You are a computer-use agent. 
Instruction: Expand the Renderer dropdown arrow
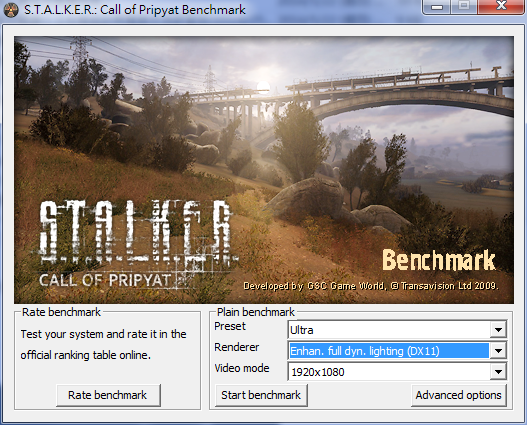pyautogui.click(x=498, y=351)
